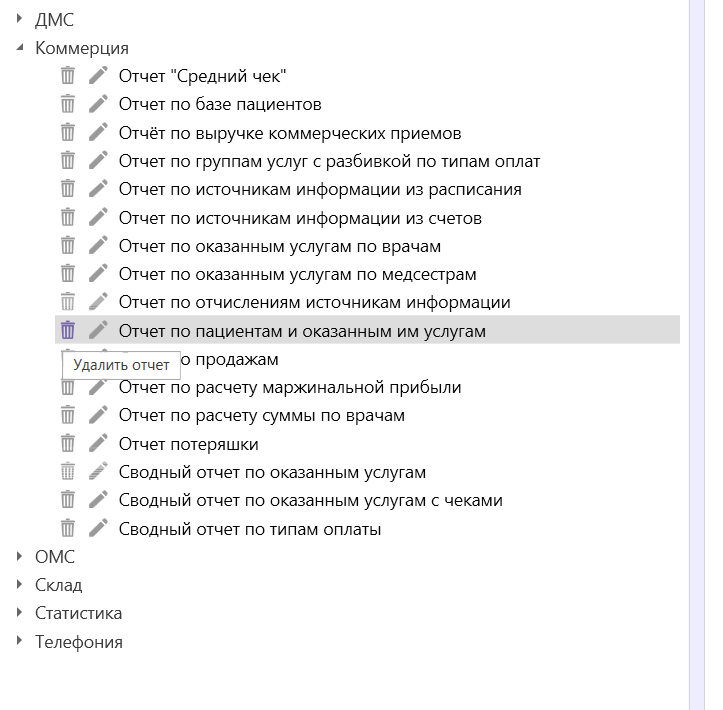
Task: Edit "Отчет по оказанным услугам по врачам"
Action: pos(98,246)
